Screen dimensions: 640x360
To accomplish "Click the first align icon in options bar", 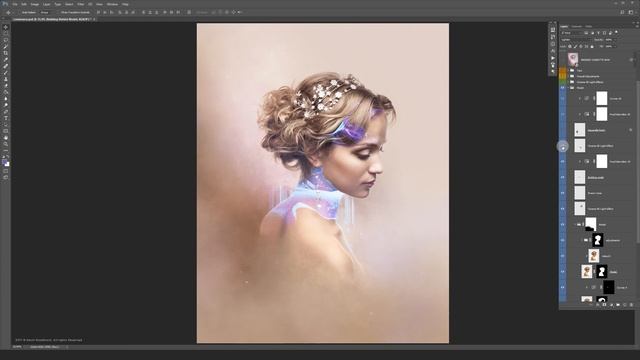I will (x=98, y=12).
